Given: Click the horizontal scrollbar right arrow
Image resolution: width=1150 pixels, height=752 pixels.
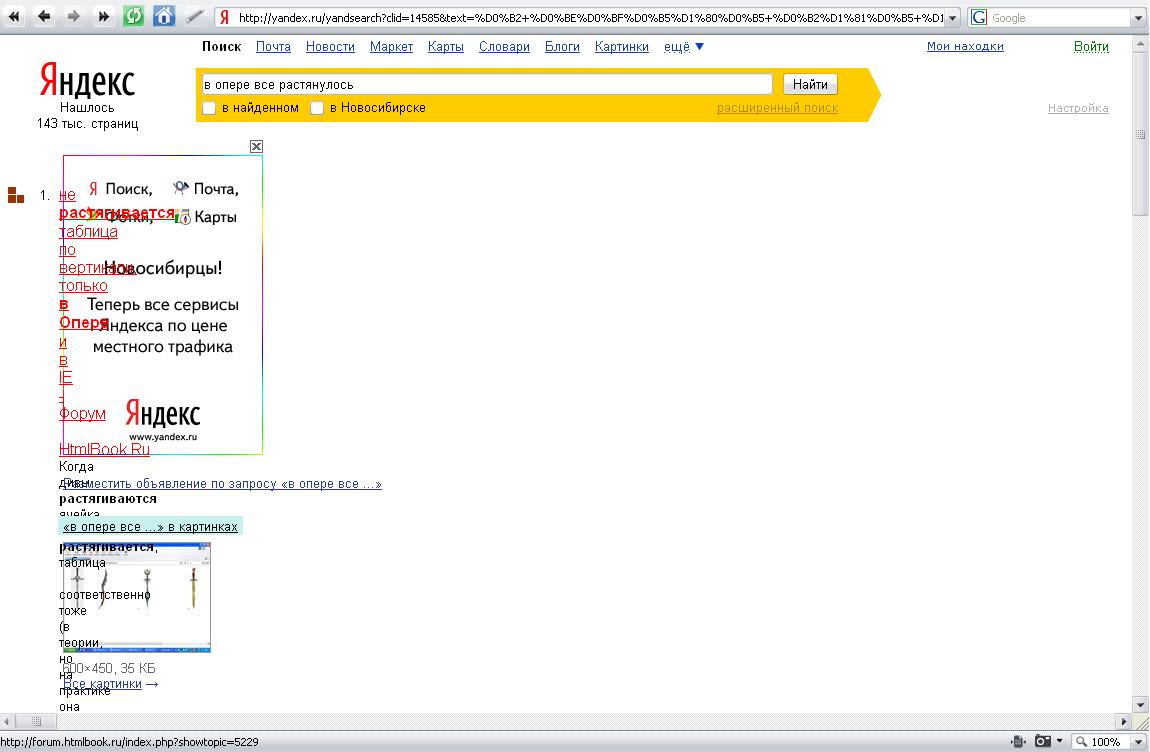Looking at the screenshot, I should [x=1123, y=721].
